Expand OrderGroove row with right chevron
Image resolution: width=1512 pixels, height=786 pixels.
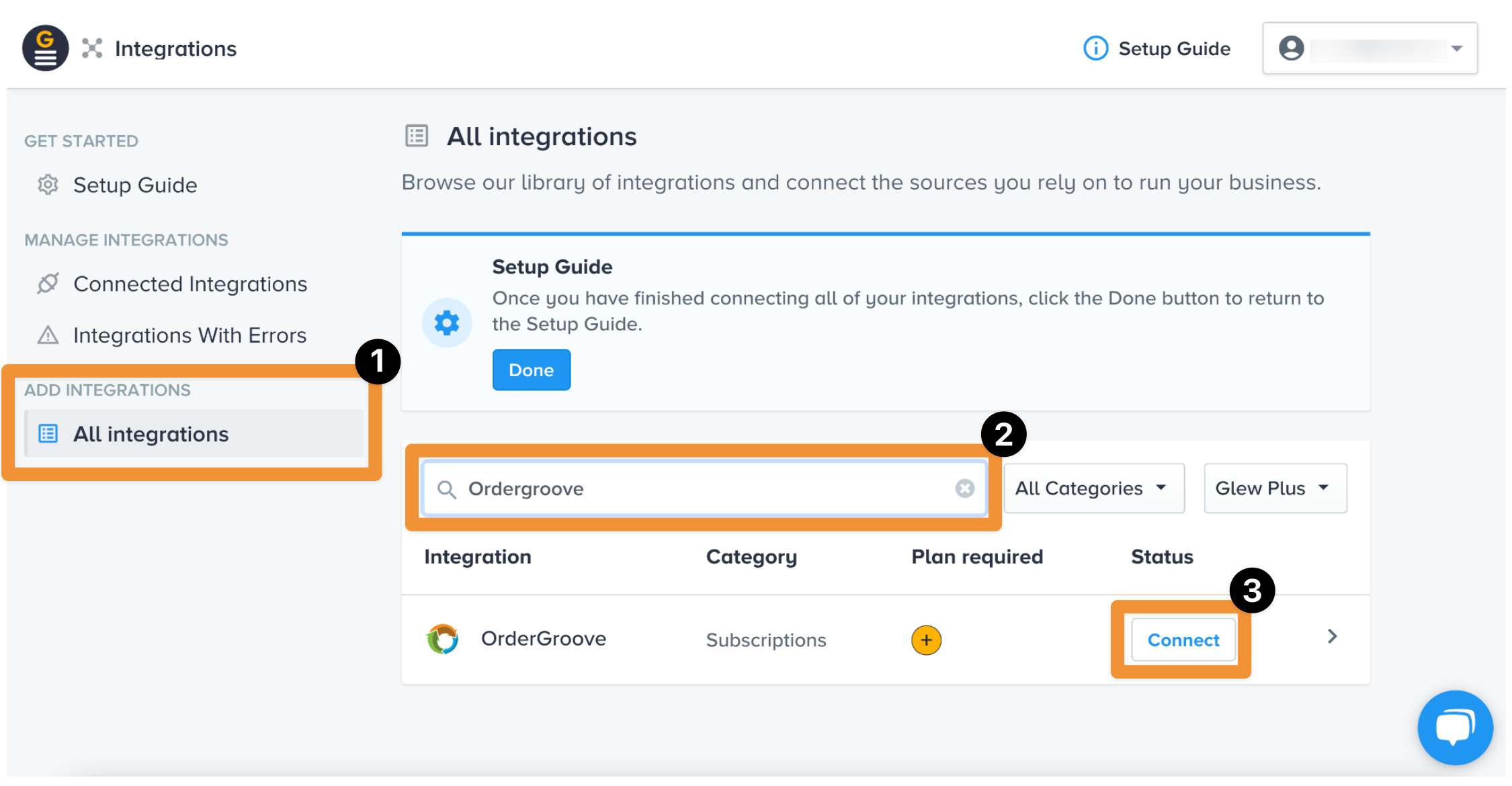coord(1333,636)
